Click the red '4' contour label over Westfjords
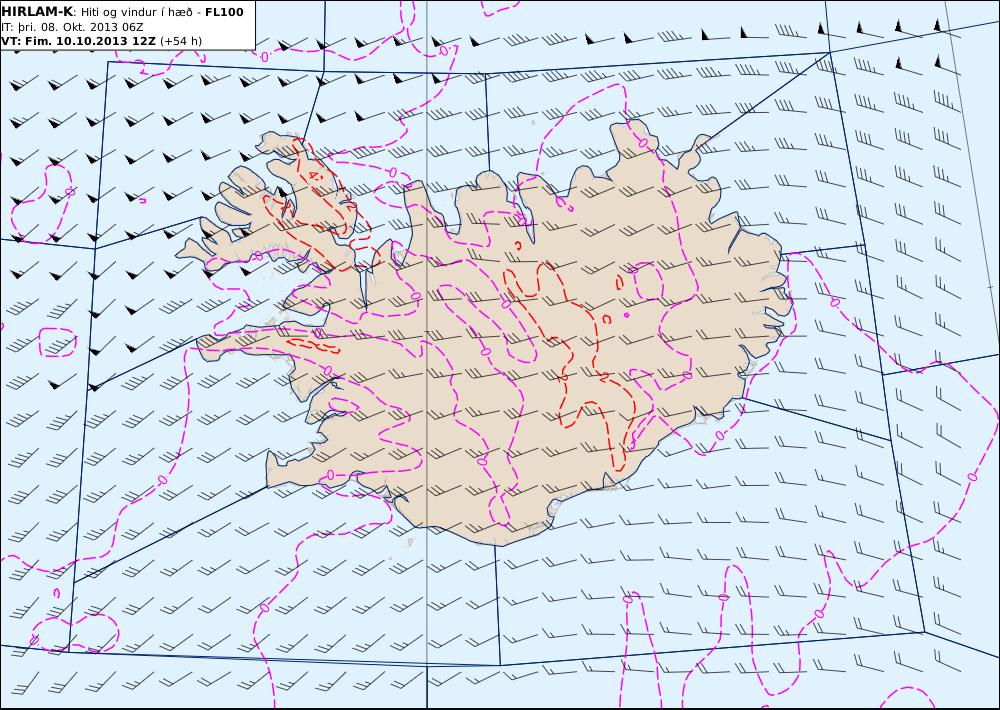Image resolution: width=1000 pixels, height=710 pixels. coord(313,175)
